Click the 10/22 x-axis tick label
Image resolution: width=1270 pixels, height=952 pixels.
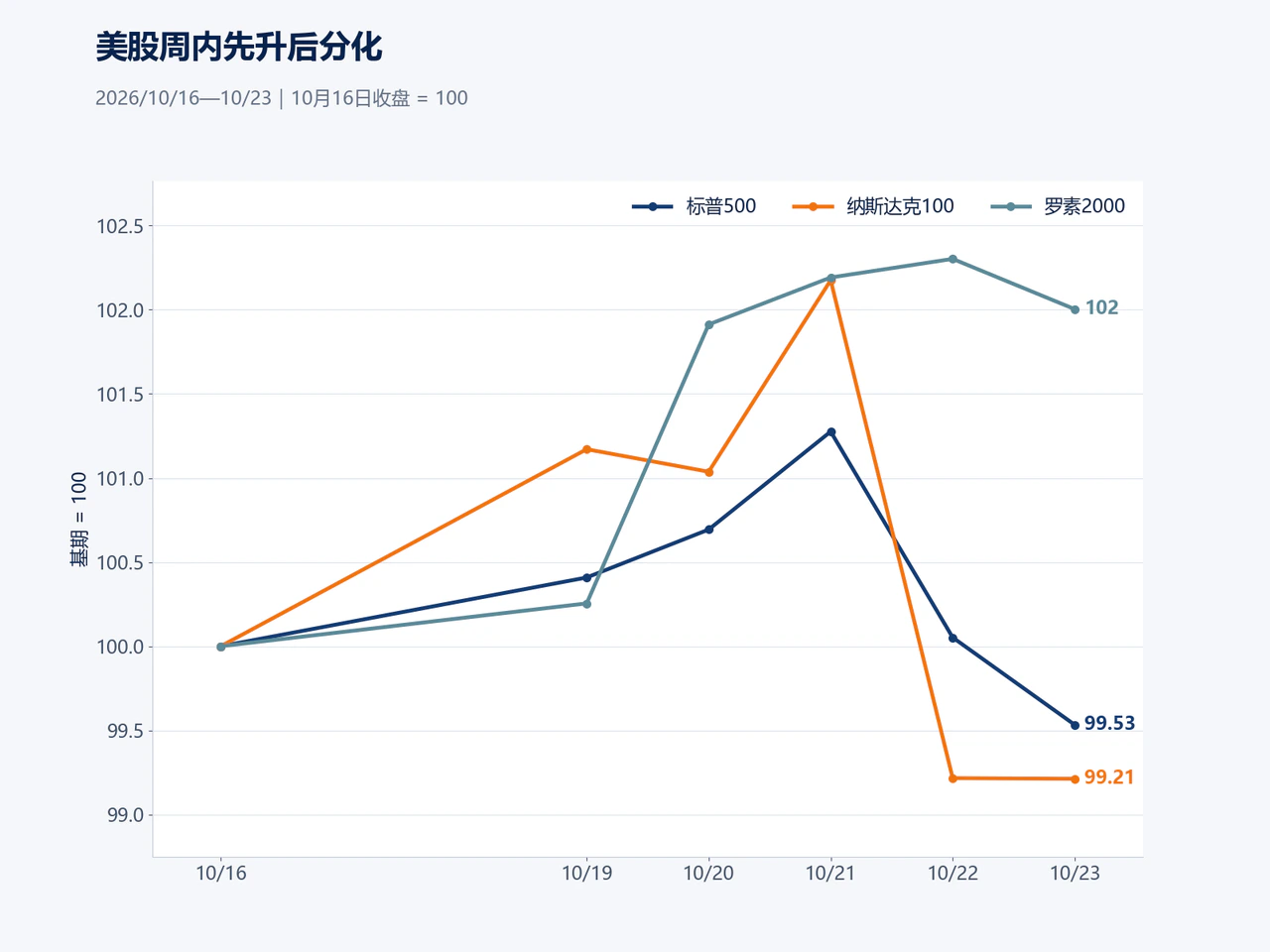[x=952, y=873]
